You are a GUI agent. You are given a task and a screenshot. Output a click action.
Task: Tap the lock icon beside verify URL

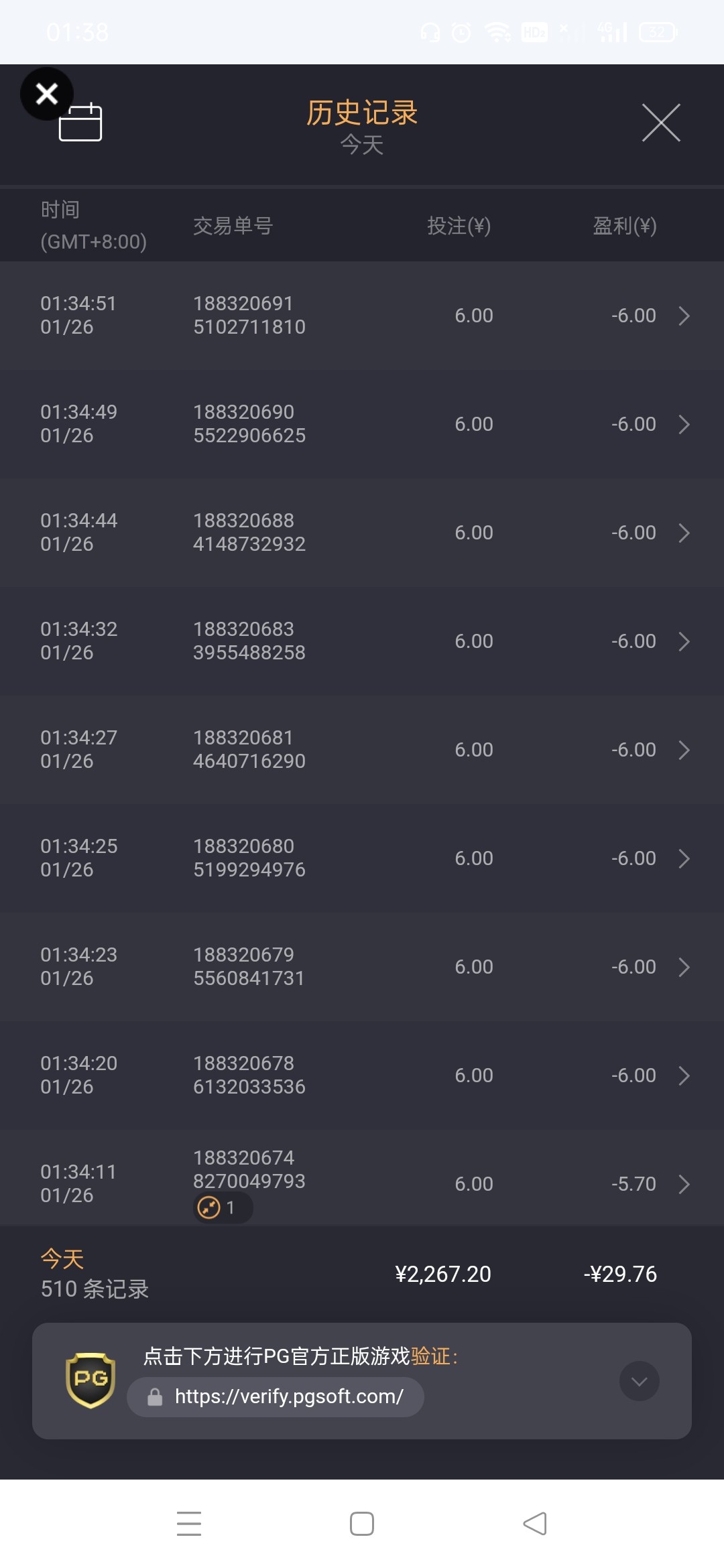pos(155,1397)
